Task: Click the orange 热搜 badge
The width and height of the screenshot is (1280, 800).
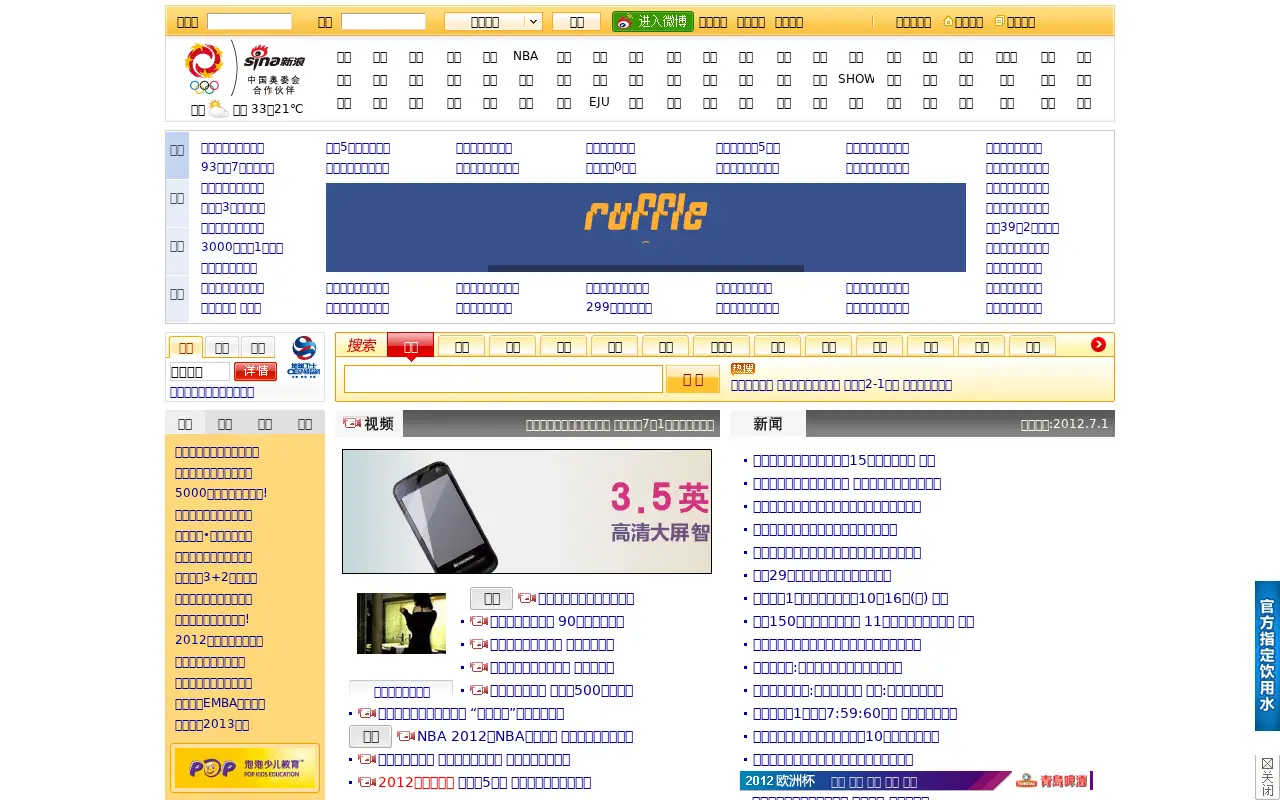Action: pos(743,369)
